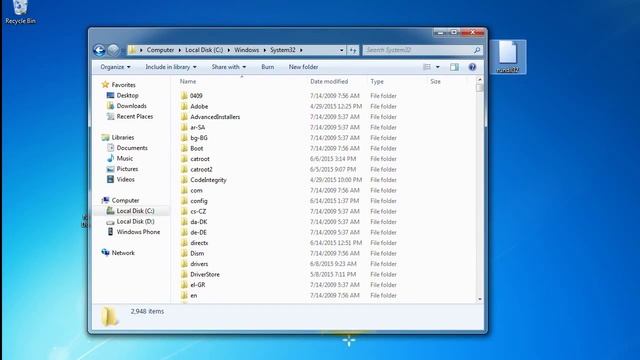The height and width of the screenshot is (360, 640).
Task: Select the catroot folder icon
Action: tap(184, 159)
